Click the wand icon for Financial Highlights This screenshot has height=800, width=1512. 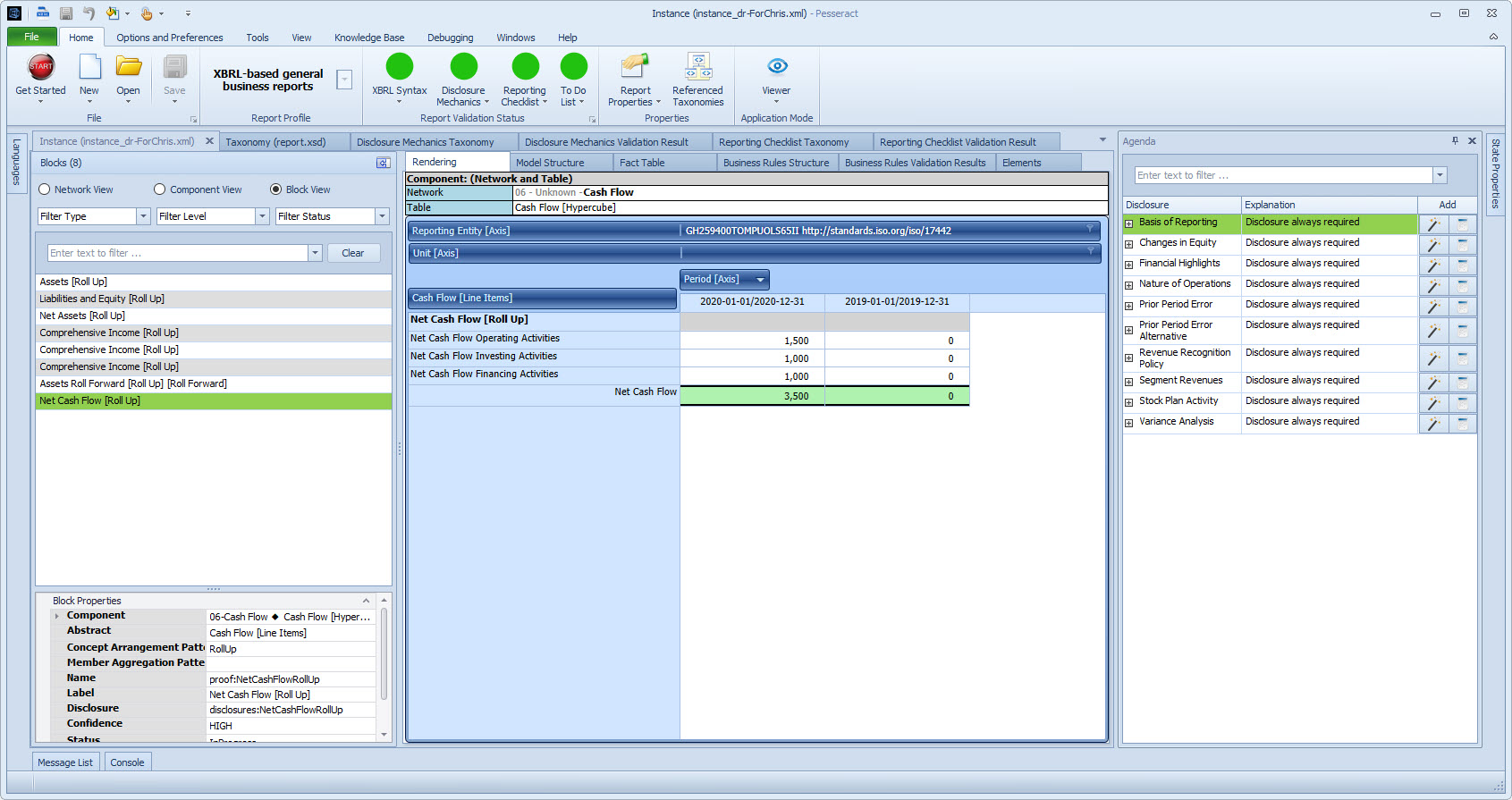[x=1433, y=265]
